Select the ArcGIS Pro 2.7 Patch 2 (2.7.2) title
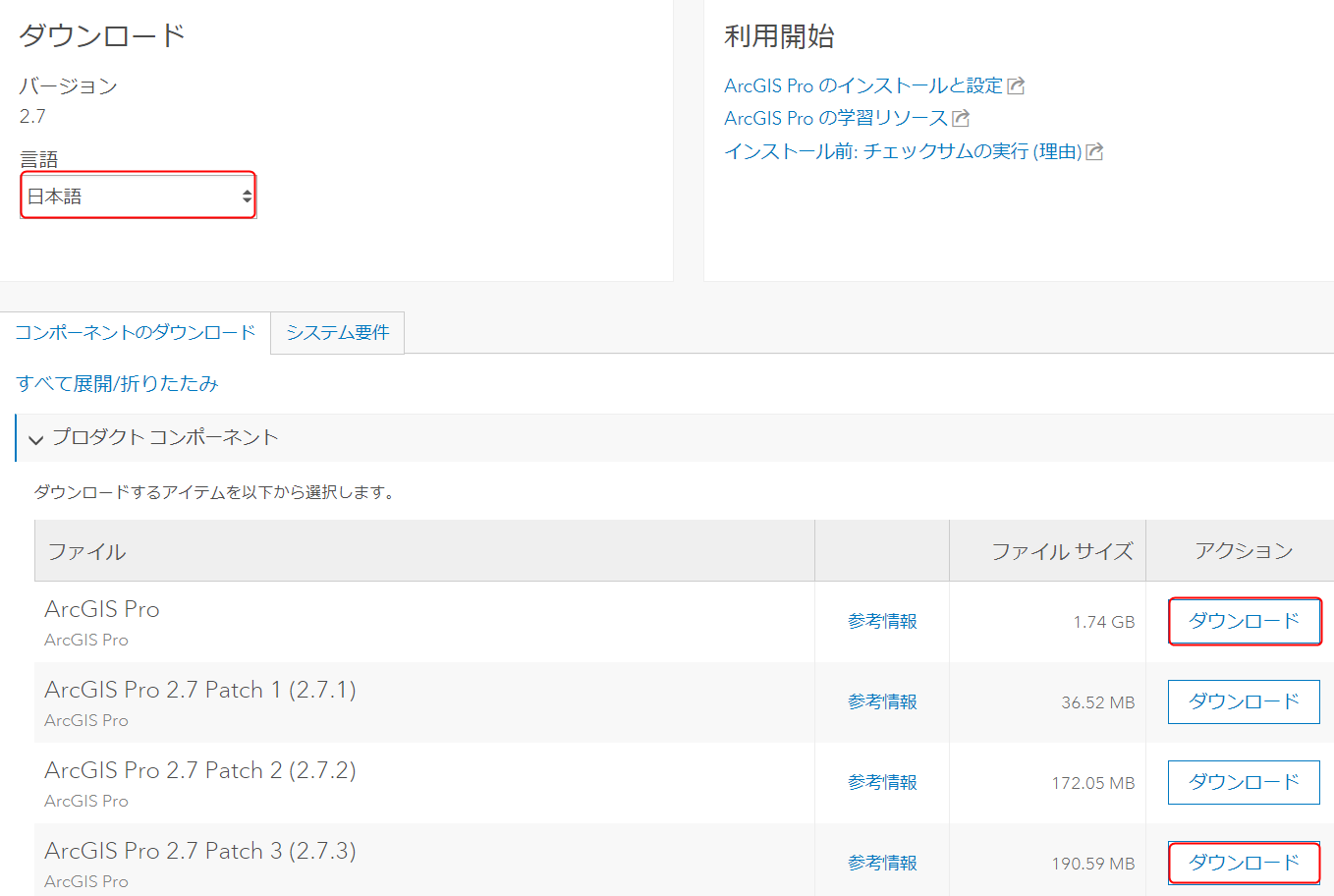Screen dimensions: 1334x896 click(200, 770)
